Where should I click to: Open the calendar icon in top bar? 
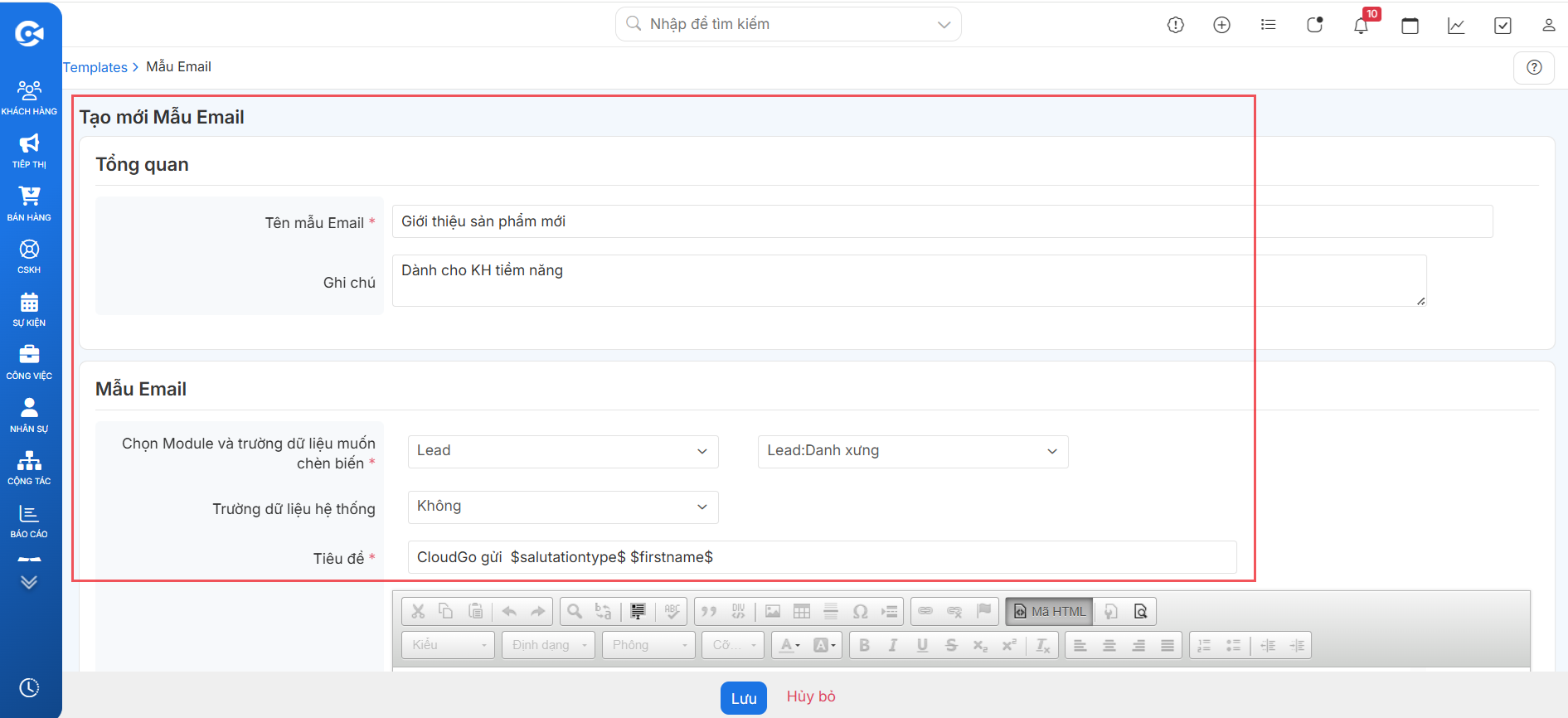click(x=1410, y=25)
